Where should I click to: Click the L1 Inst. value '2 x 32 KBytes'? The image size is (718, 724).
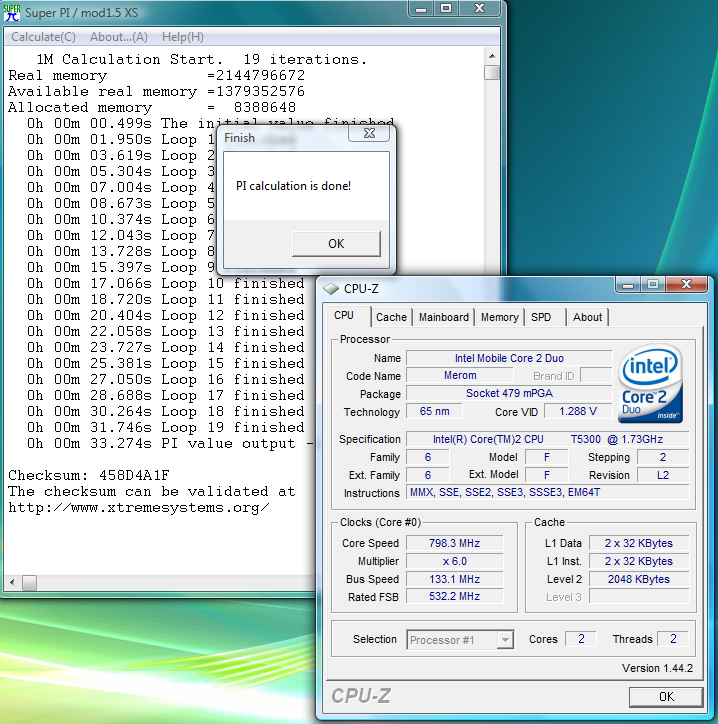tap(639, 561)
